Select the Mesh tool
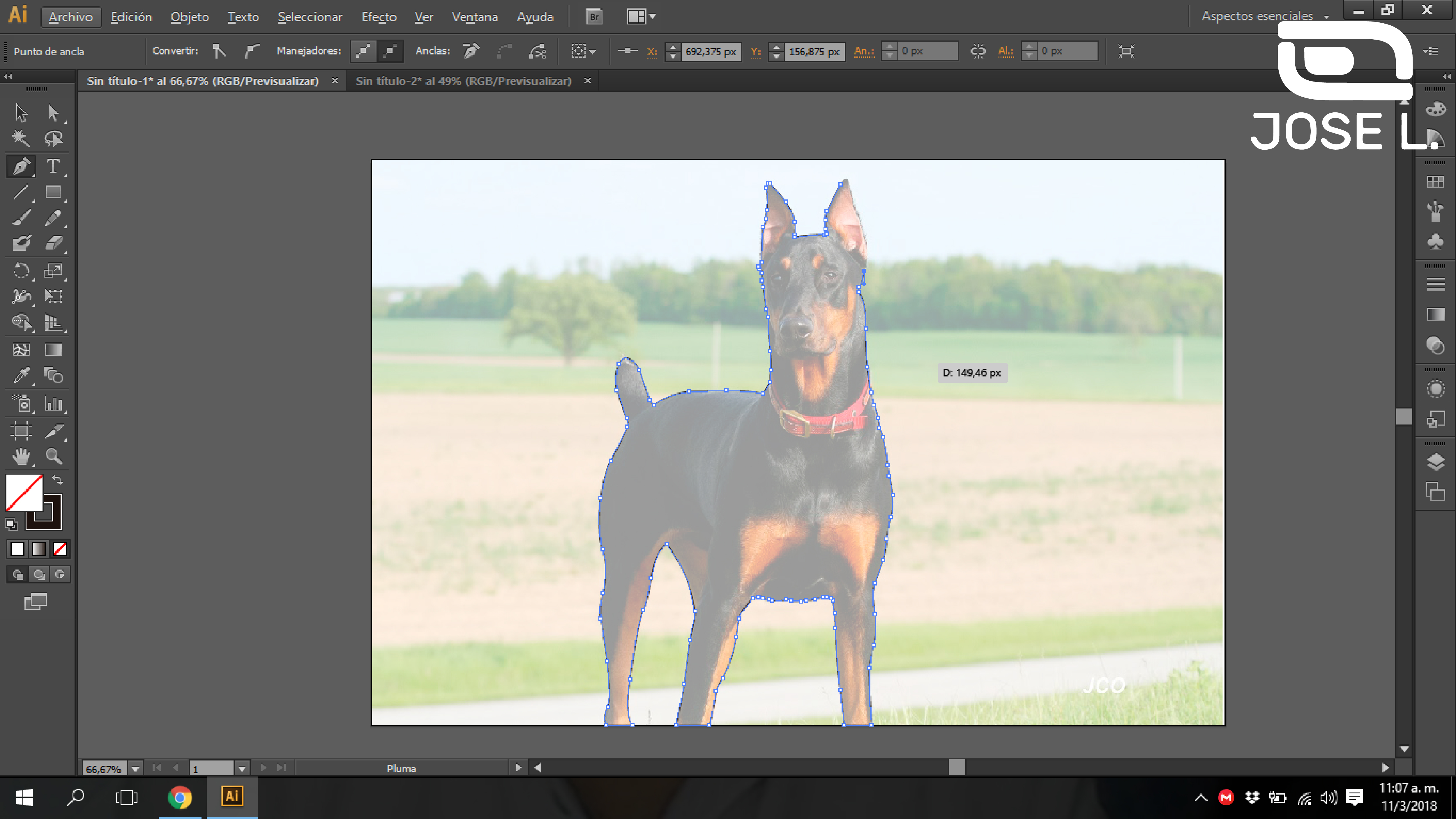 point(21,350)
